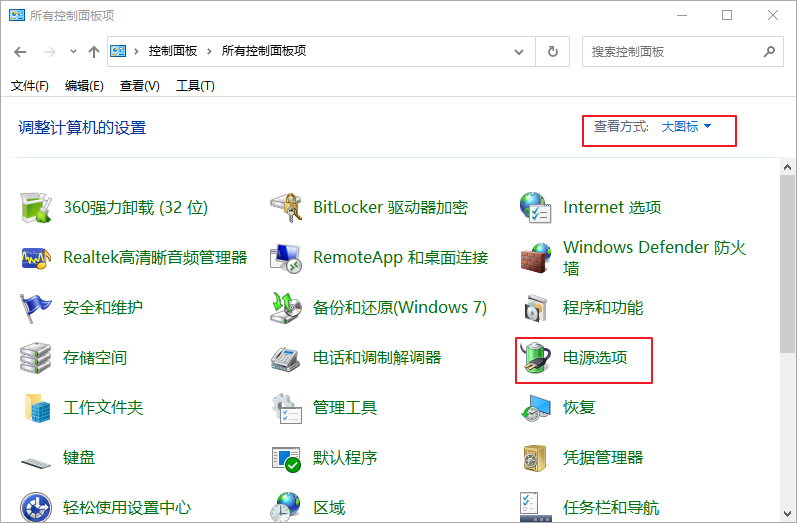This screenshot has width=797, height=523.
Task: Open the 编辑(E) menu
Action: [84, 86]
